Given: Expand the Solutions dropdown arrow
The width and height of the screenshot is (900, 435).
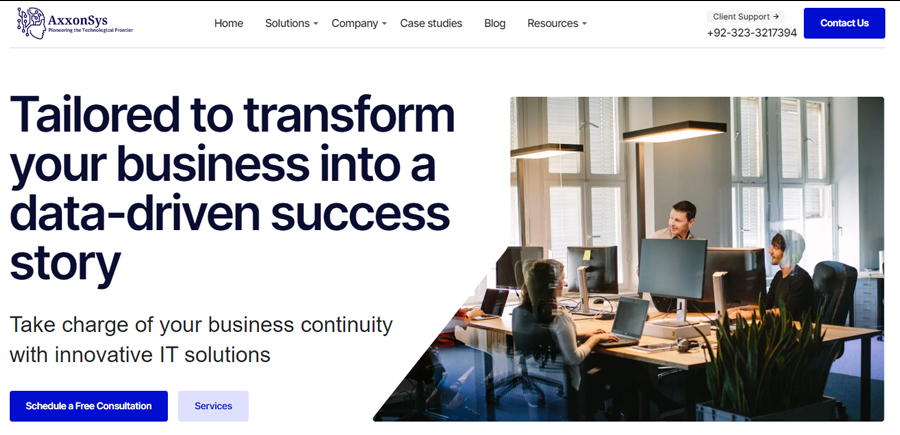Looking at the screenshot, I should pos(316,24).
